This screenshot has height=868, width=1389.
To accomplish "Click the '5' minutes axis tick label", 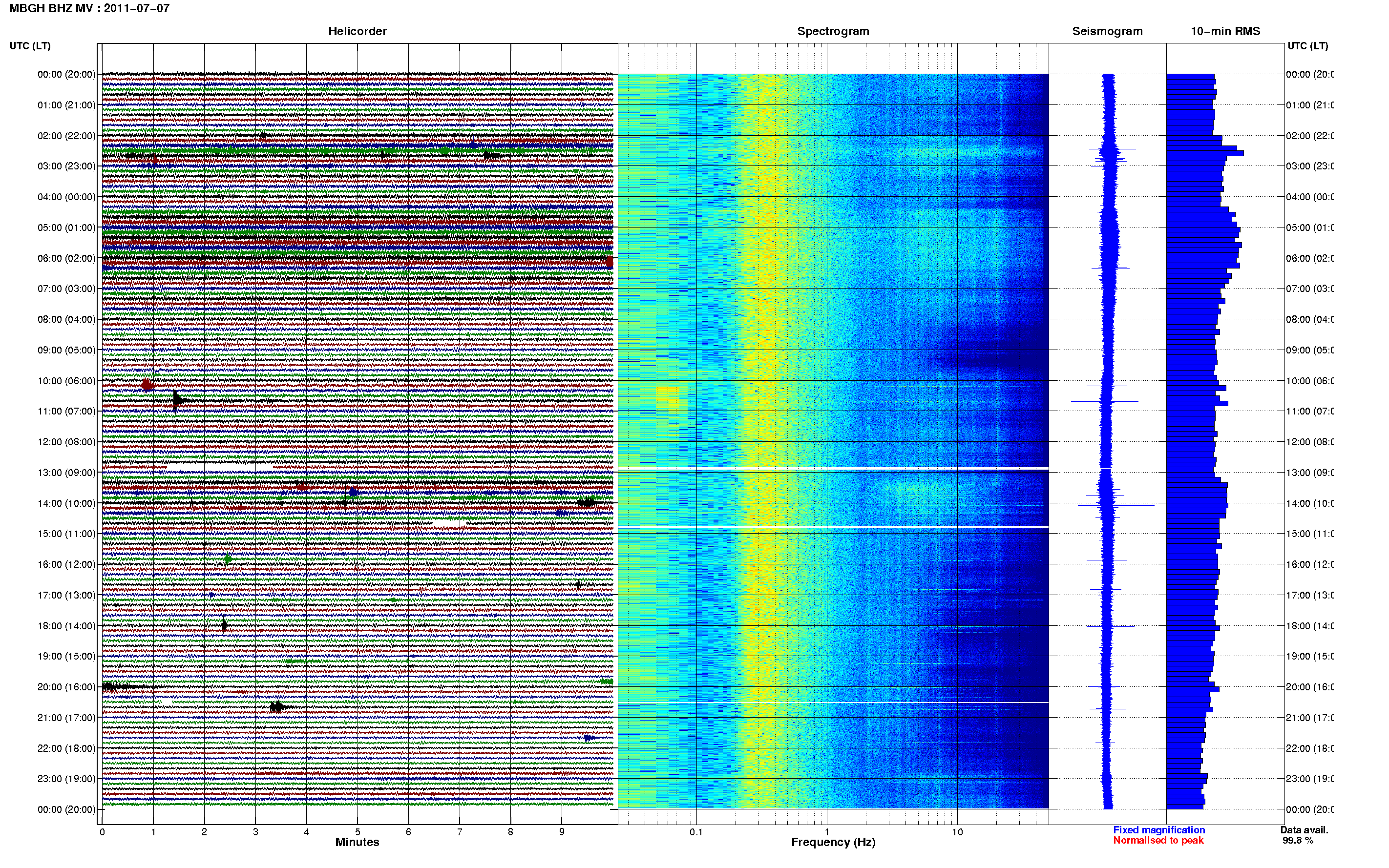I will tap(357, 832).
